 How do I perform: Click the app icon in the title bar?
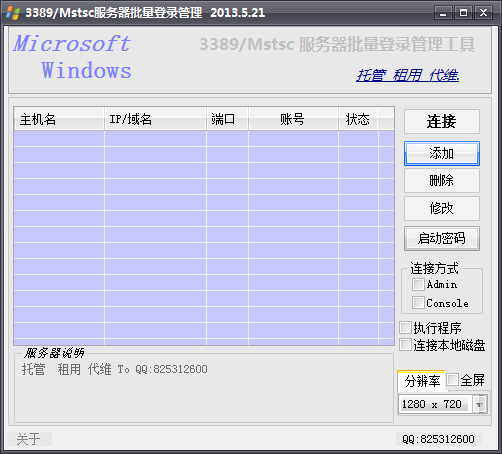tap(13, 13)
